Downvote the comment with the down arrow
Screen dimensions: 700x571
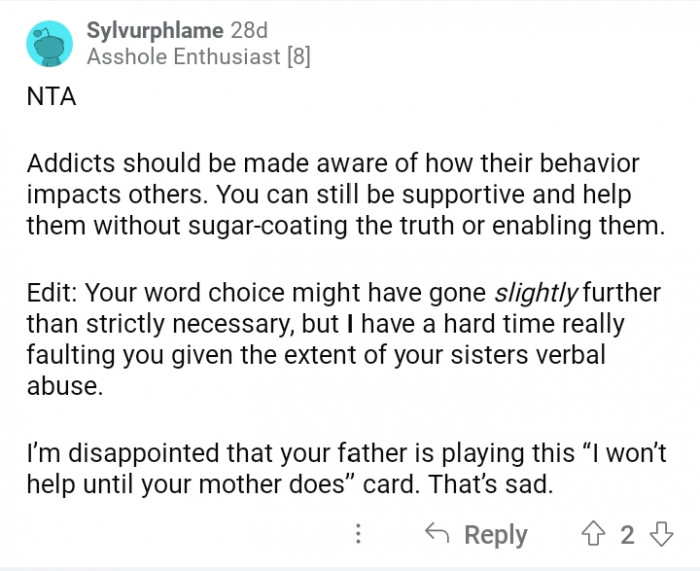pos(661,534)
